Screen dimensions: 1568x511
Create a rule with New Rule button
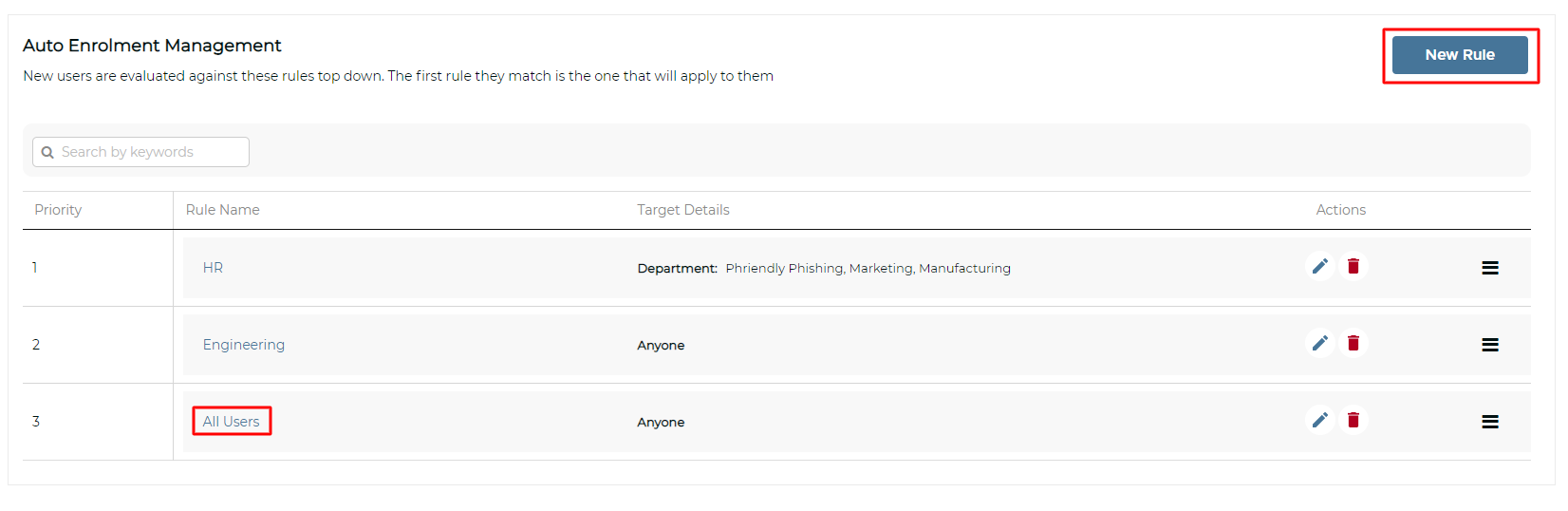coord(1460,55)
